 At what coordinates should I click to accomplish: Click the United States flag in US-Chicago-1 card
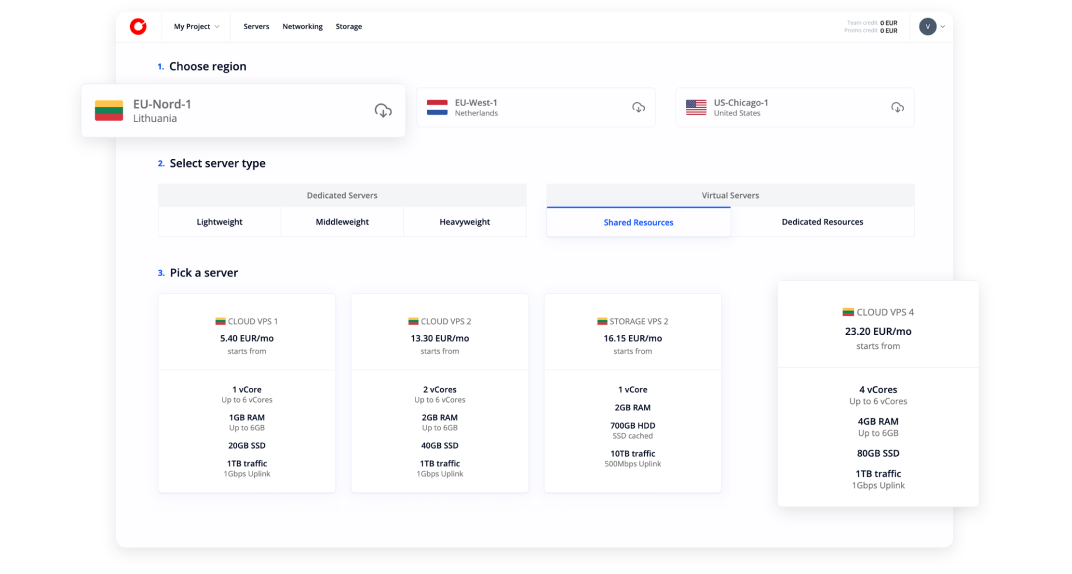tap(696, 107)
